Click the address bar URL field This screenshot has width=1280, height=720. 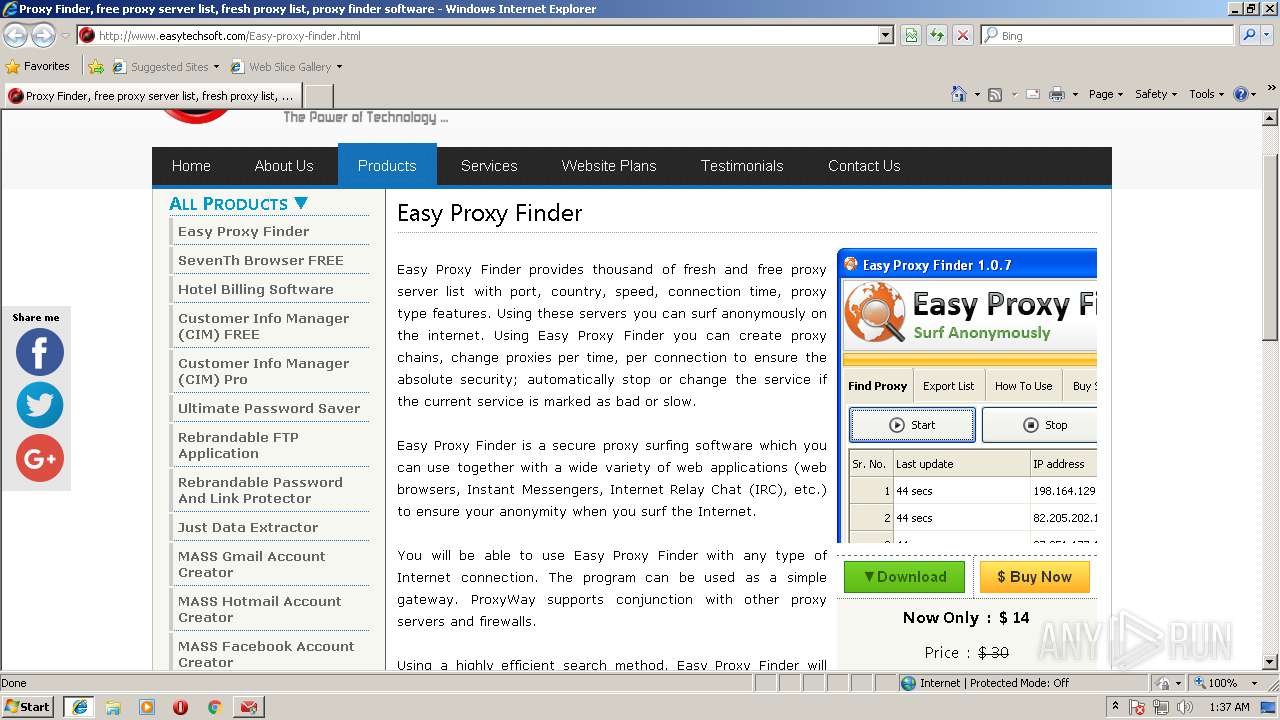[486, 35]
